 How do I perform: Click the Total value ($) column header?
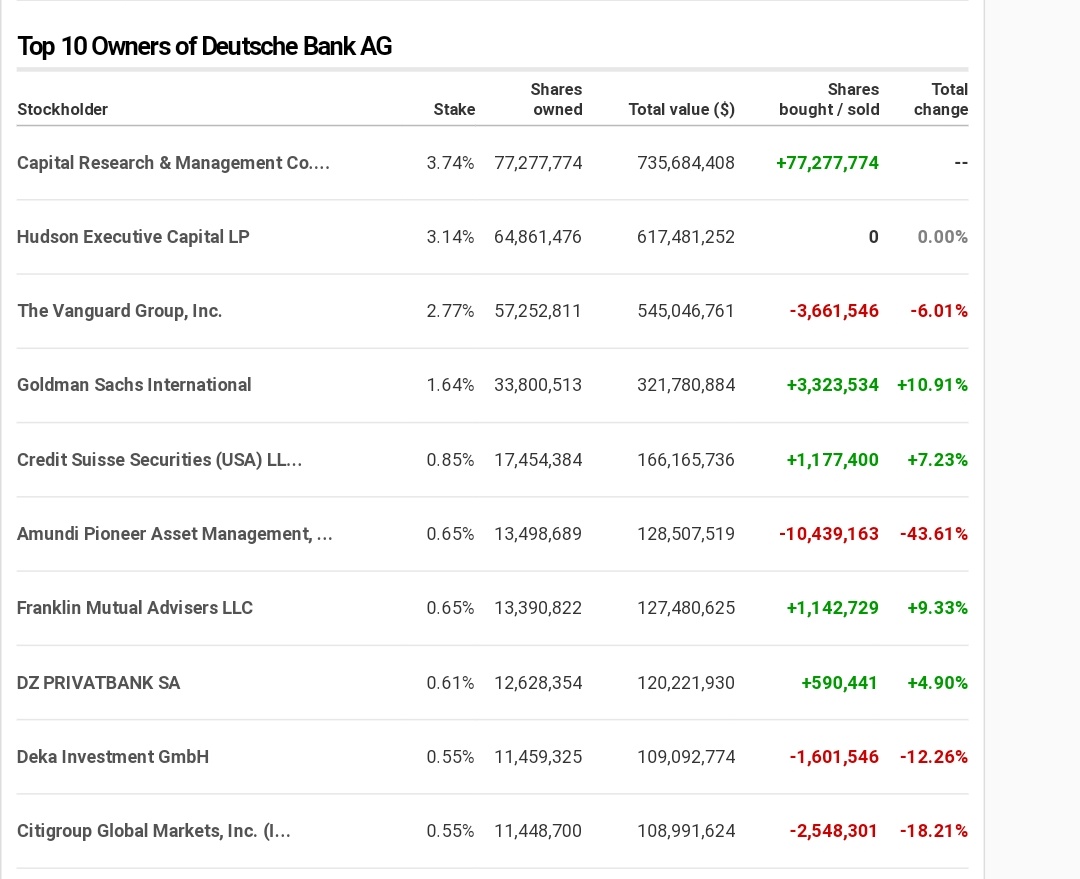pos(682,110)
